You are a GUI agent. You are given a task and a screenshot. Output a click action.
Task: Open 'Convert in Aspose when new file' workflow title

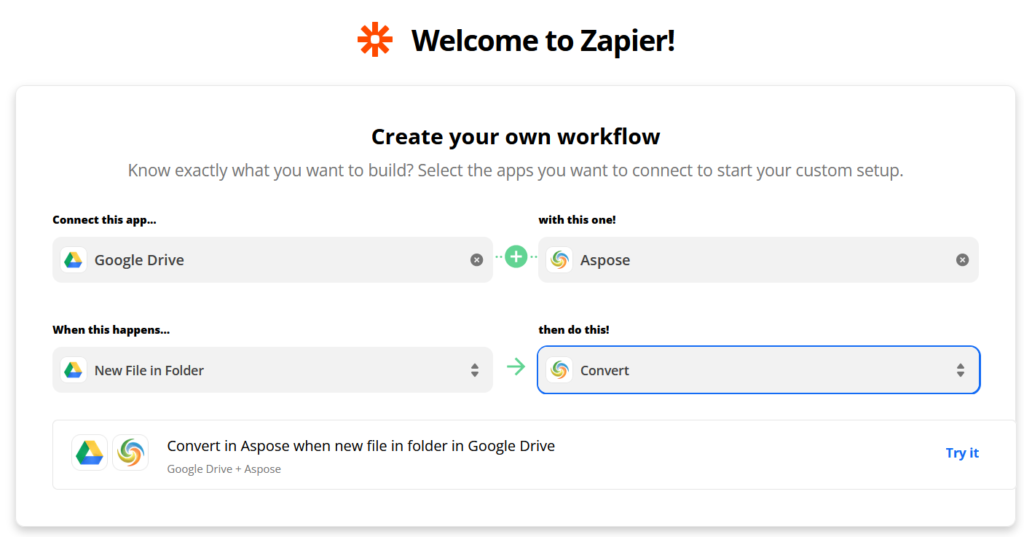[360, 446]
